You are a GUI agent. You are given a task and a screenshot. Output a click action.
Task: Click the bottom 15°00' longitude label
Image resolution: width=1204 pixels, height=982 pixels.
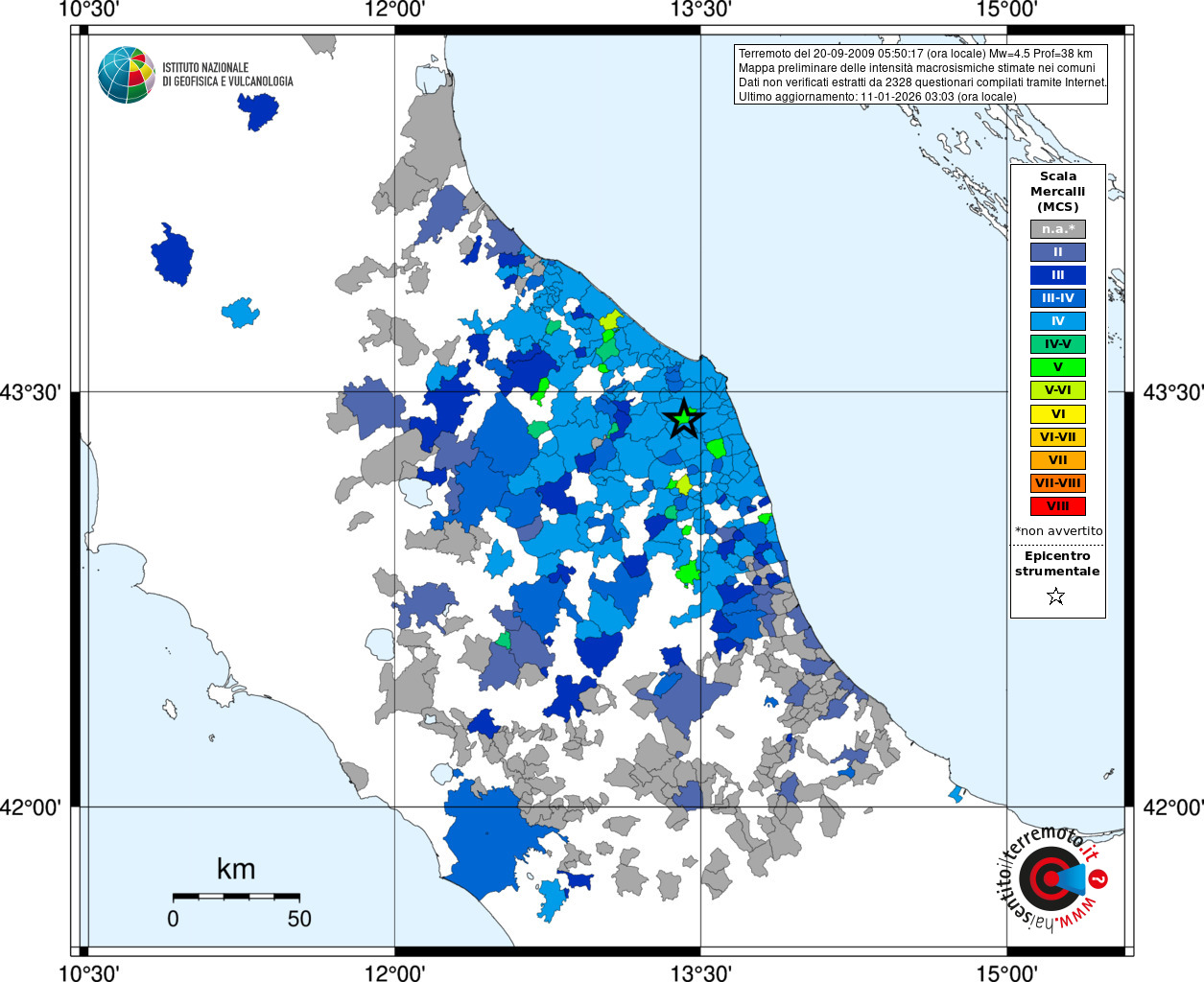1006,973
